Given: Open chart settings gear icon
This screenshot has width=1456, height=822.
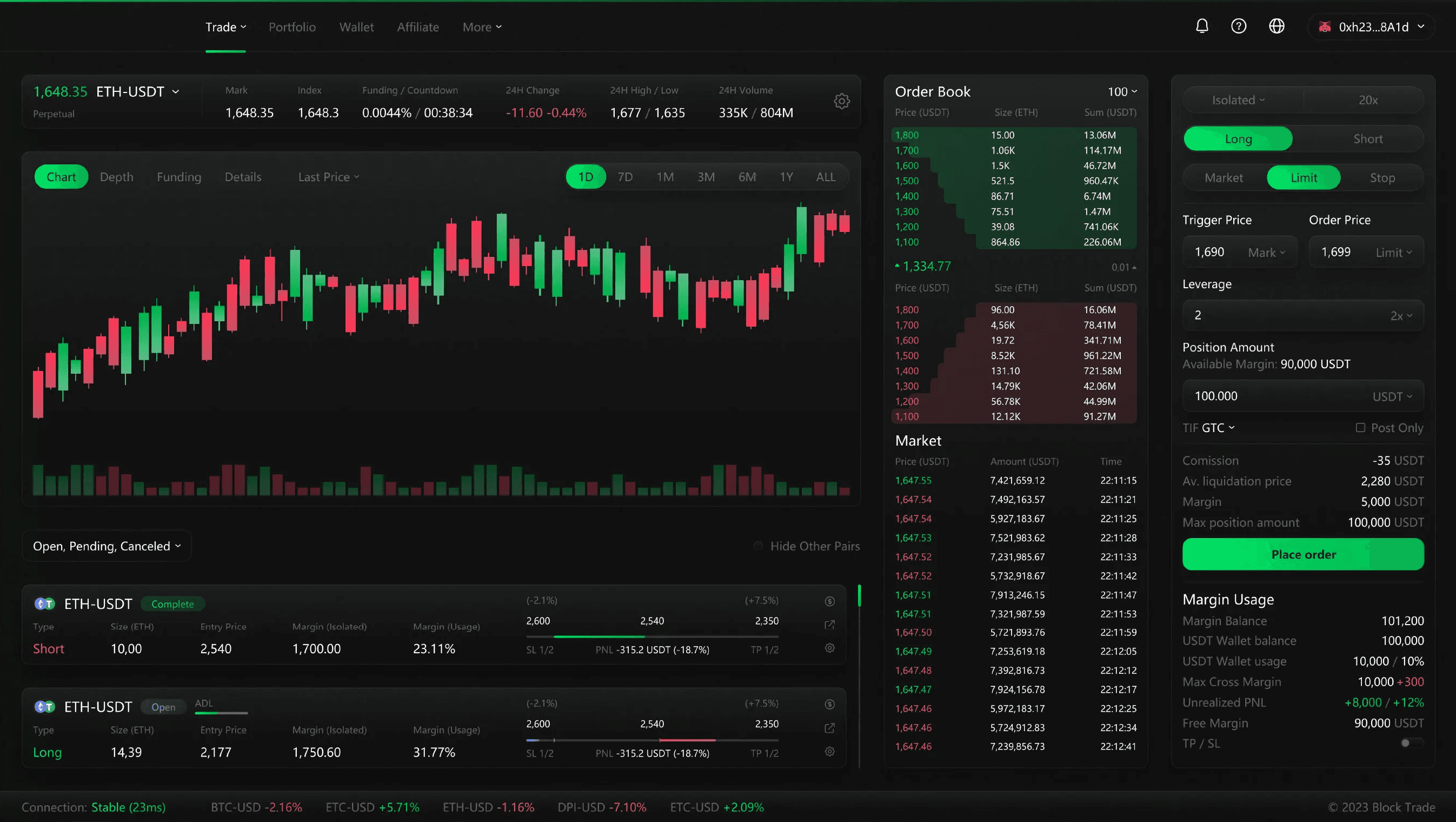Looking at the screenshot, I should (x=842, y=101).
